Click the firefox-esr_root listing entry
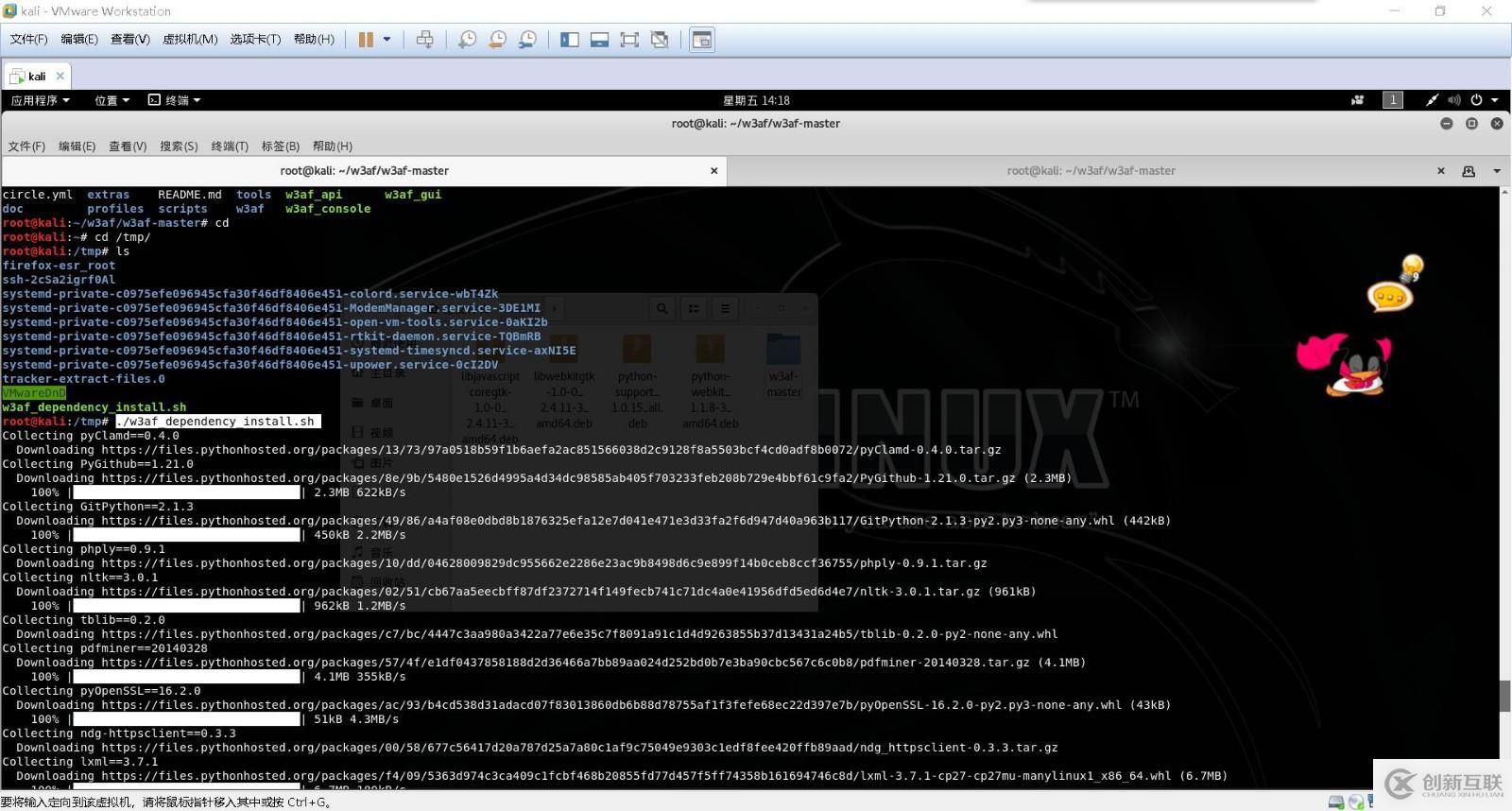 [x=59, y=266]
